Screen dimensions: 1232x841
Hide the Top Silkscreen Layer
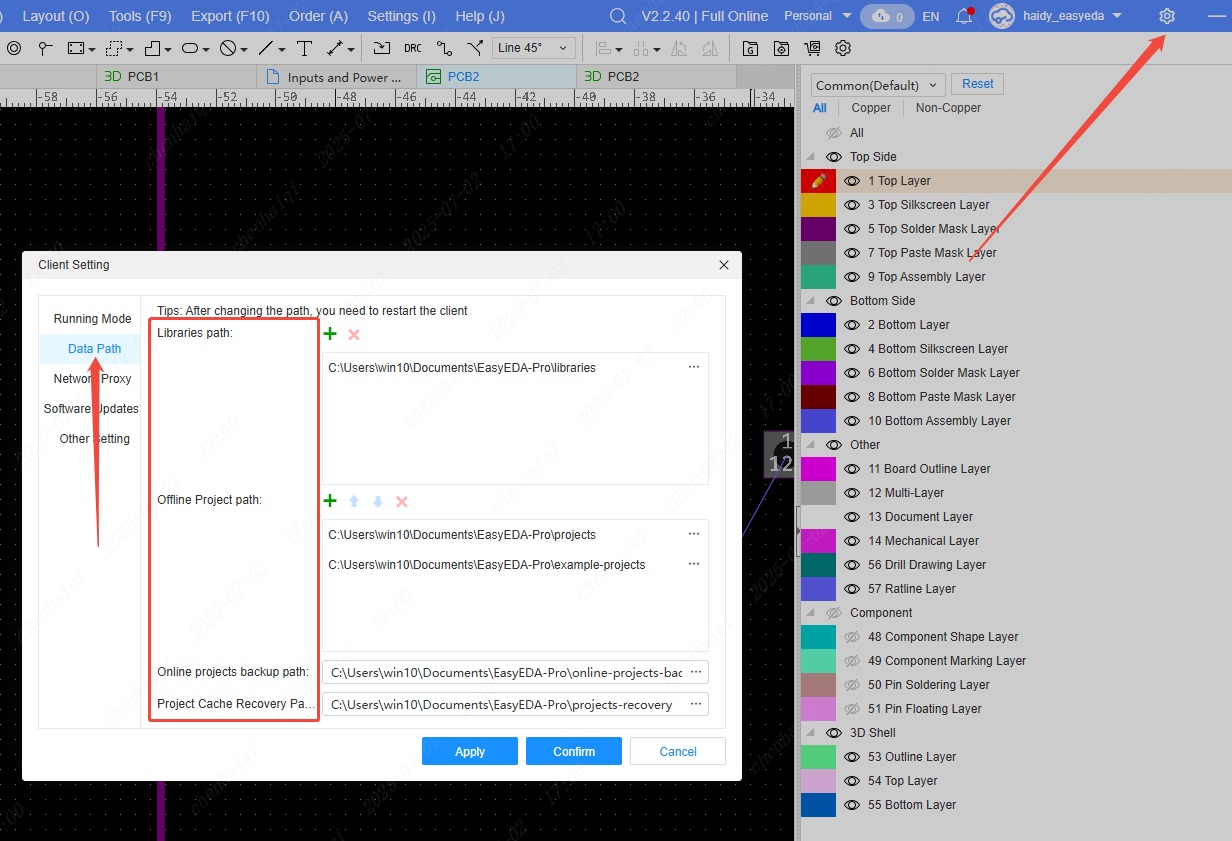(x=852, y=205)
